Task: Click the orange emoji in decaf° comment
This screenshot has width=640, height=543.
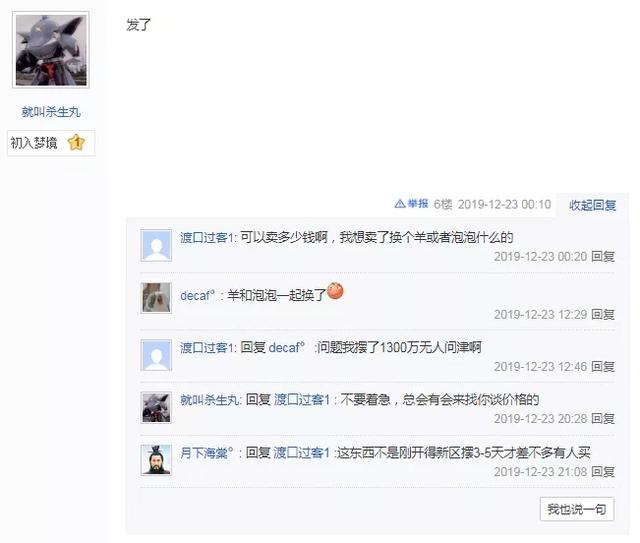Action: pos(335,291)
